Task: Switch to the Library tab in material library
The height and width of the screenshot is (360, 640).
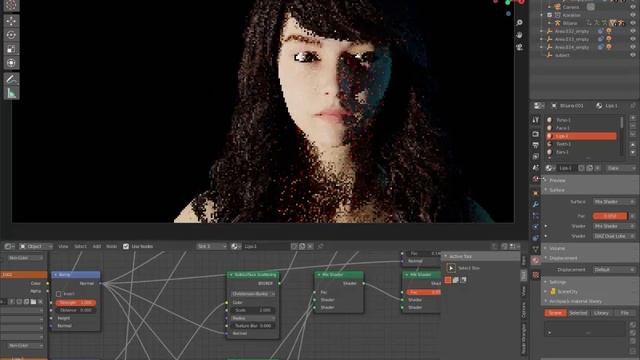Action: (601, 313)
